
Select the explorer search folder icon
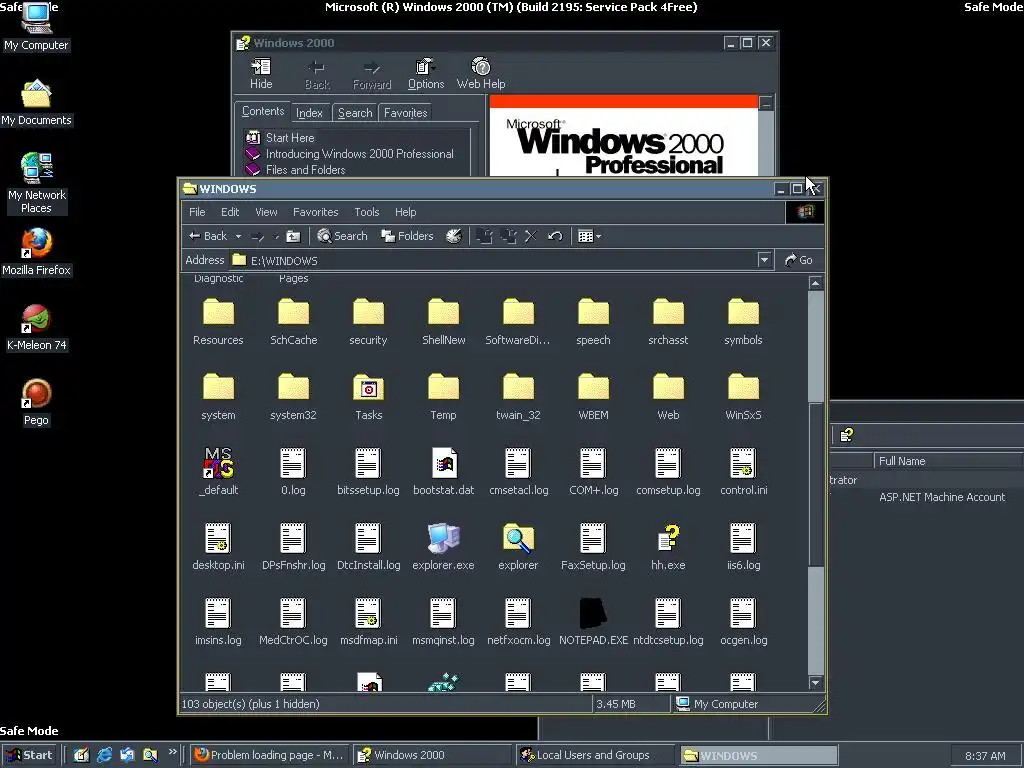518,538
